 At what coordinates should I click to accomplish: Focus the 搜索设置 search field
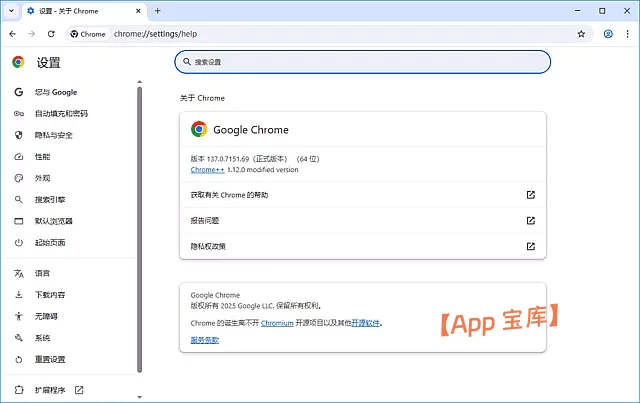point(362,62)
